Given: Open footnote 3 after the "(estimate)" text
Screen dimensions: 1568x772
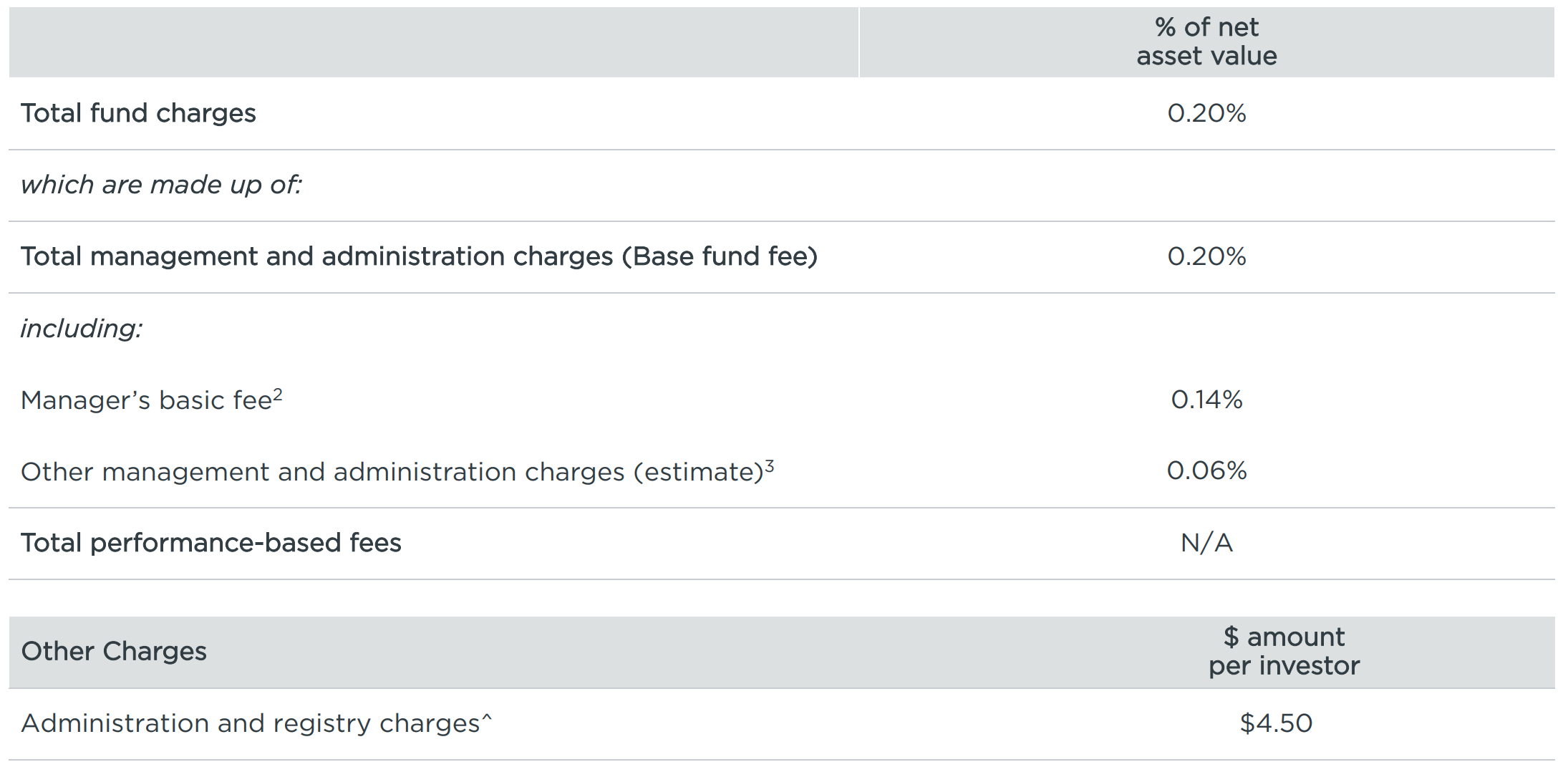Looking at the screenshot, I should click(770, 466).
